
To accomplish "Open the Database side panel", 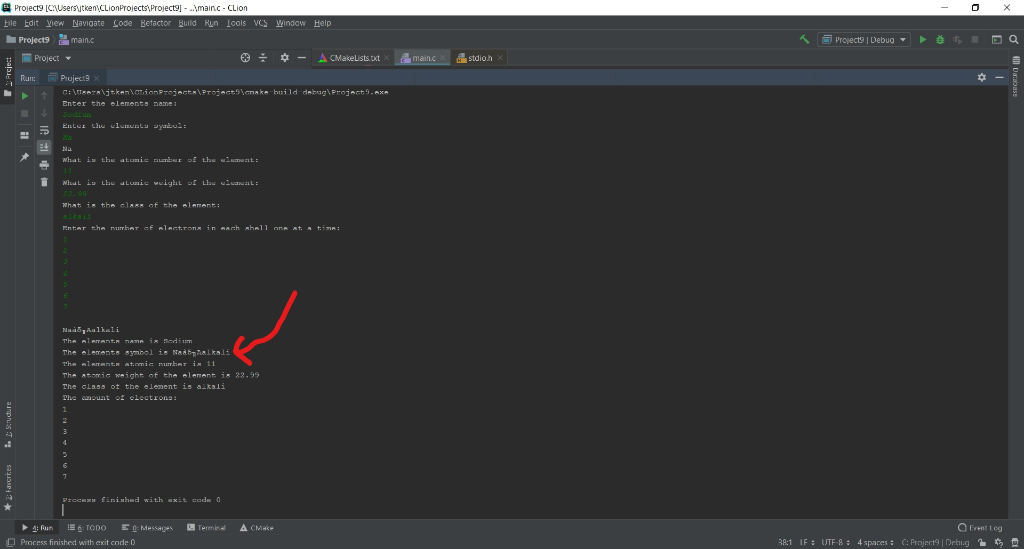I will pyautogui.click(x=1016, y=76).
